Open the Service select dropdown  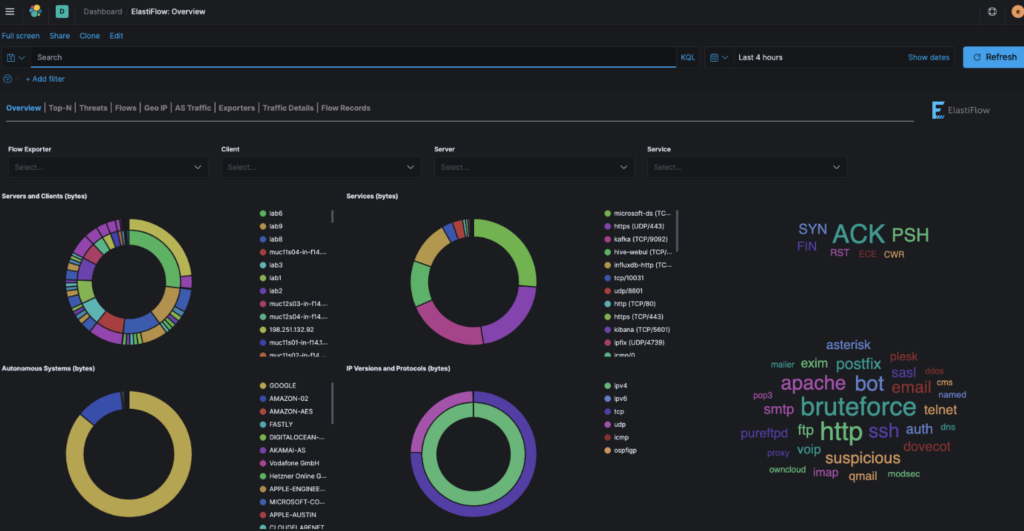[x=746, y=167]
